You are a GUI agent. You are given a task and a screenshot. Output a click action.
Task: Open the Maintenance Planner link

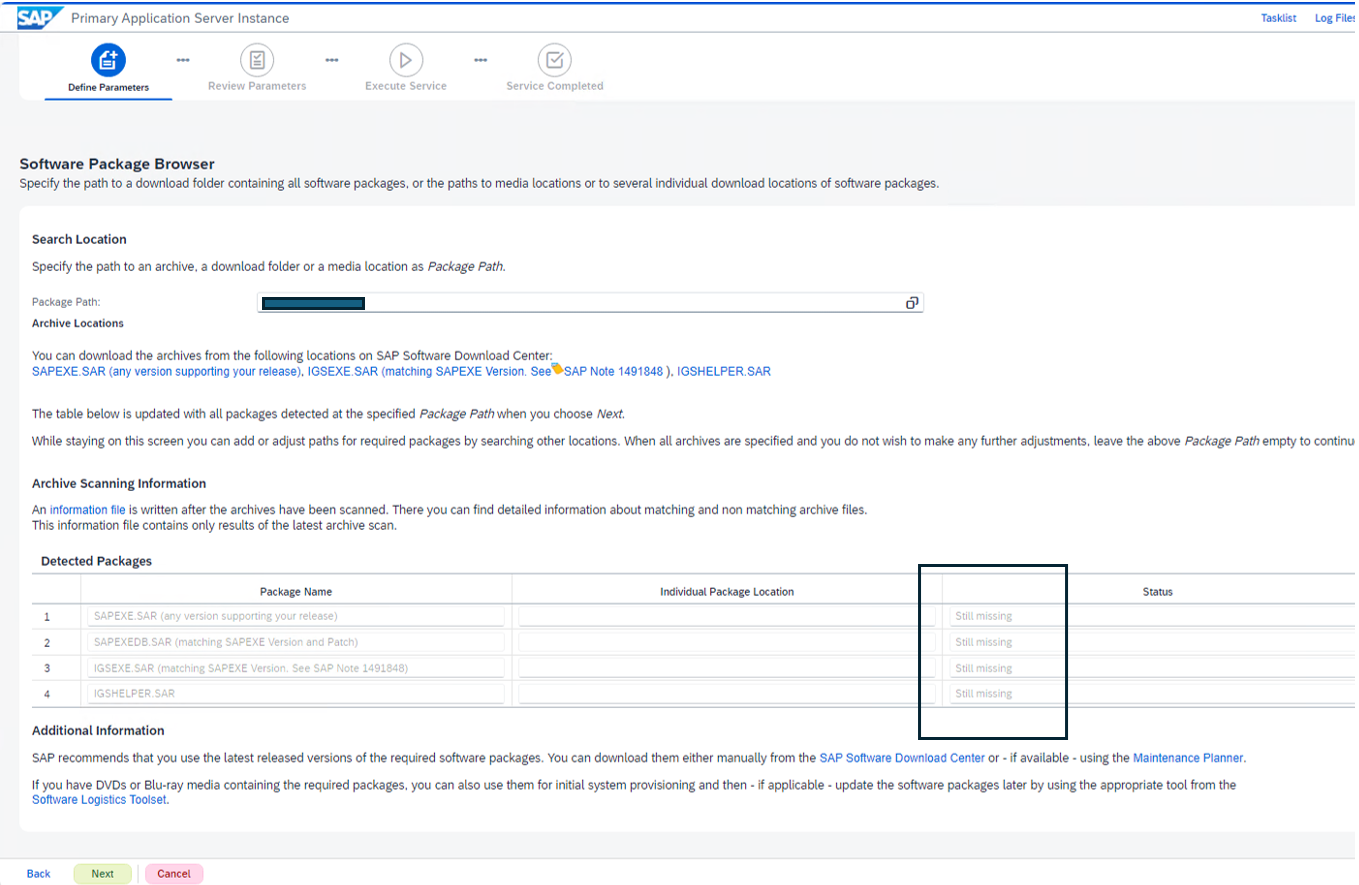[1188, 758]
